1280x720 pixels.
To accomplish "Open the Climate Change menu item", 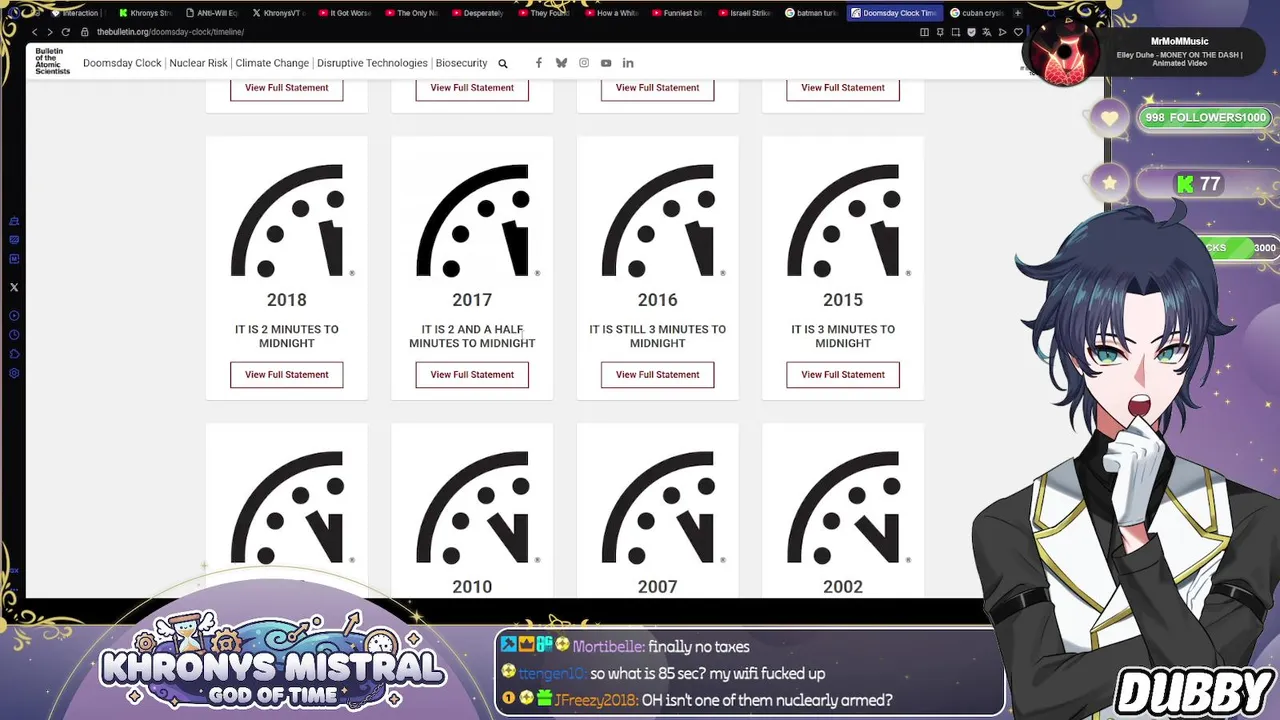I will [x=272, y=63].
